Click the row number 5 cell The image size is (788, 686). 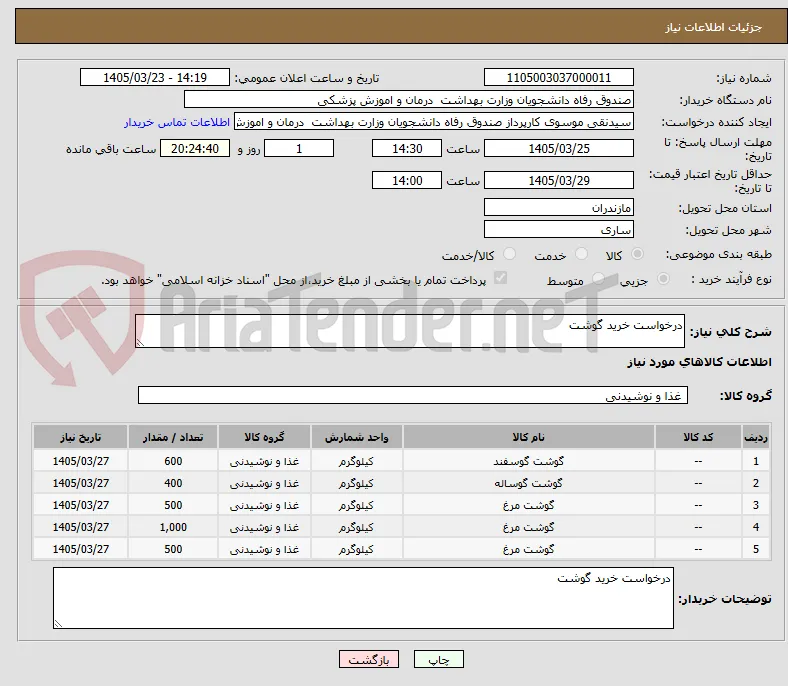[x=755, y=549]
